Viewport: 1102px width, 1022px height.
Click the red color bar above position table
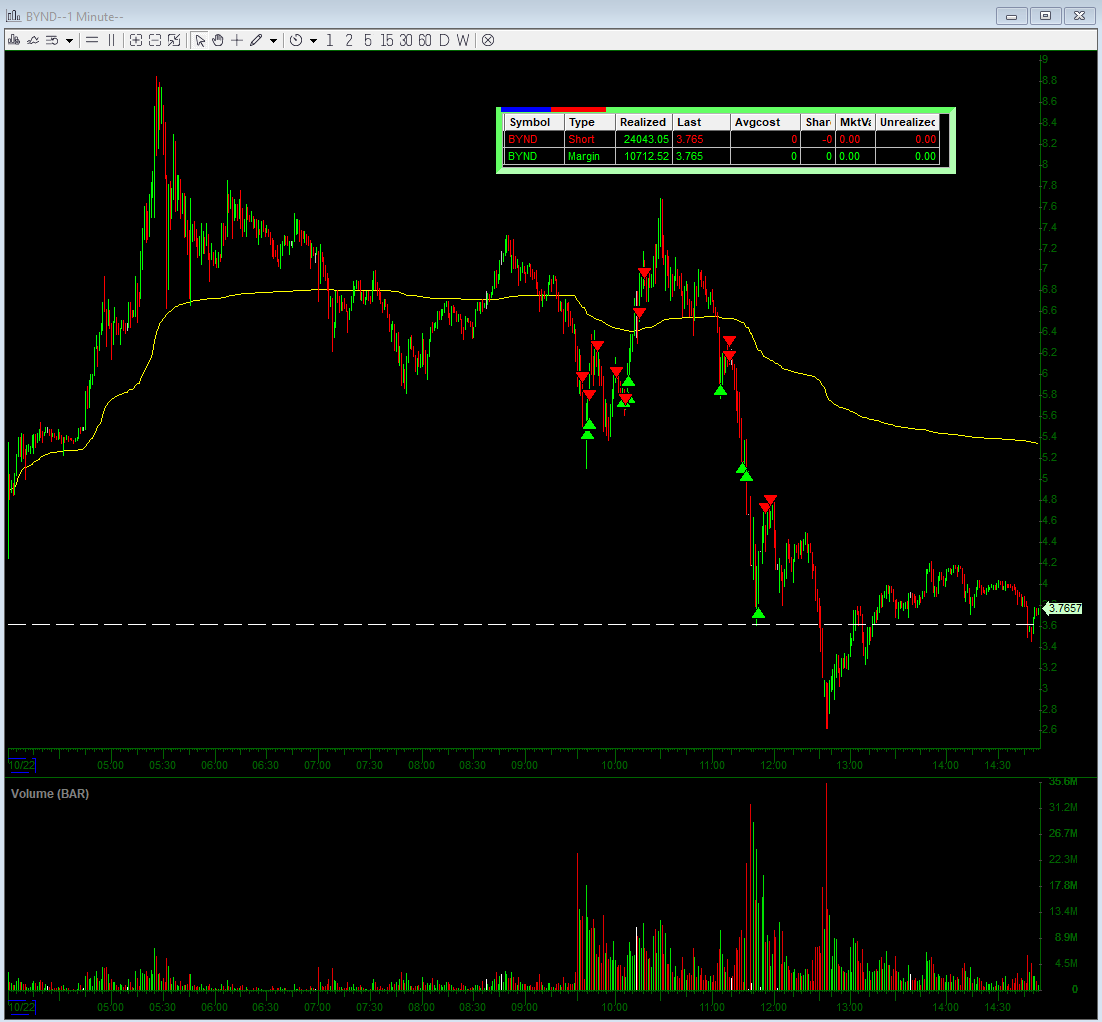point(578,110)
